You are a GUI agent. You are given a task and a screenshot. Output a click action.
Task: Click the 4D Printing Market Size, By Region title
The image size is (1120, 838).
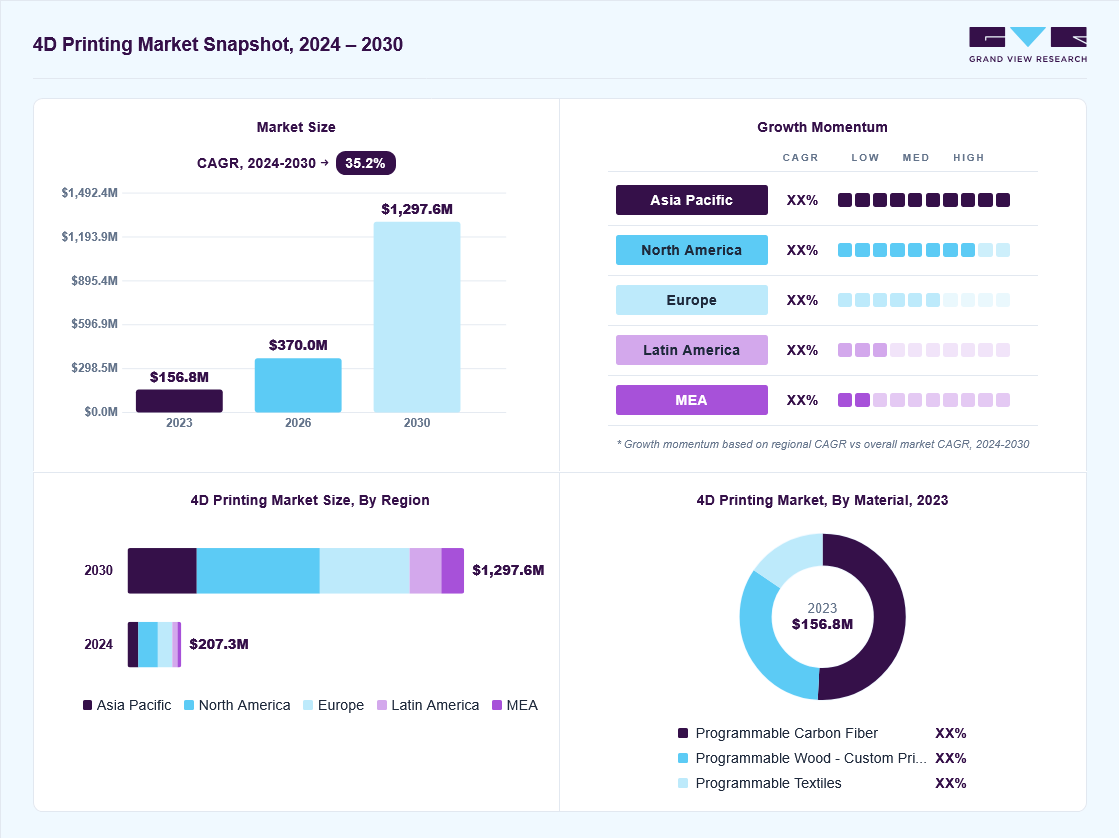tap(310, 500)
